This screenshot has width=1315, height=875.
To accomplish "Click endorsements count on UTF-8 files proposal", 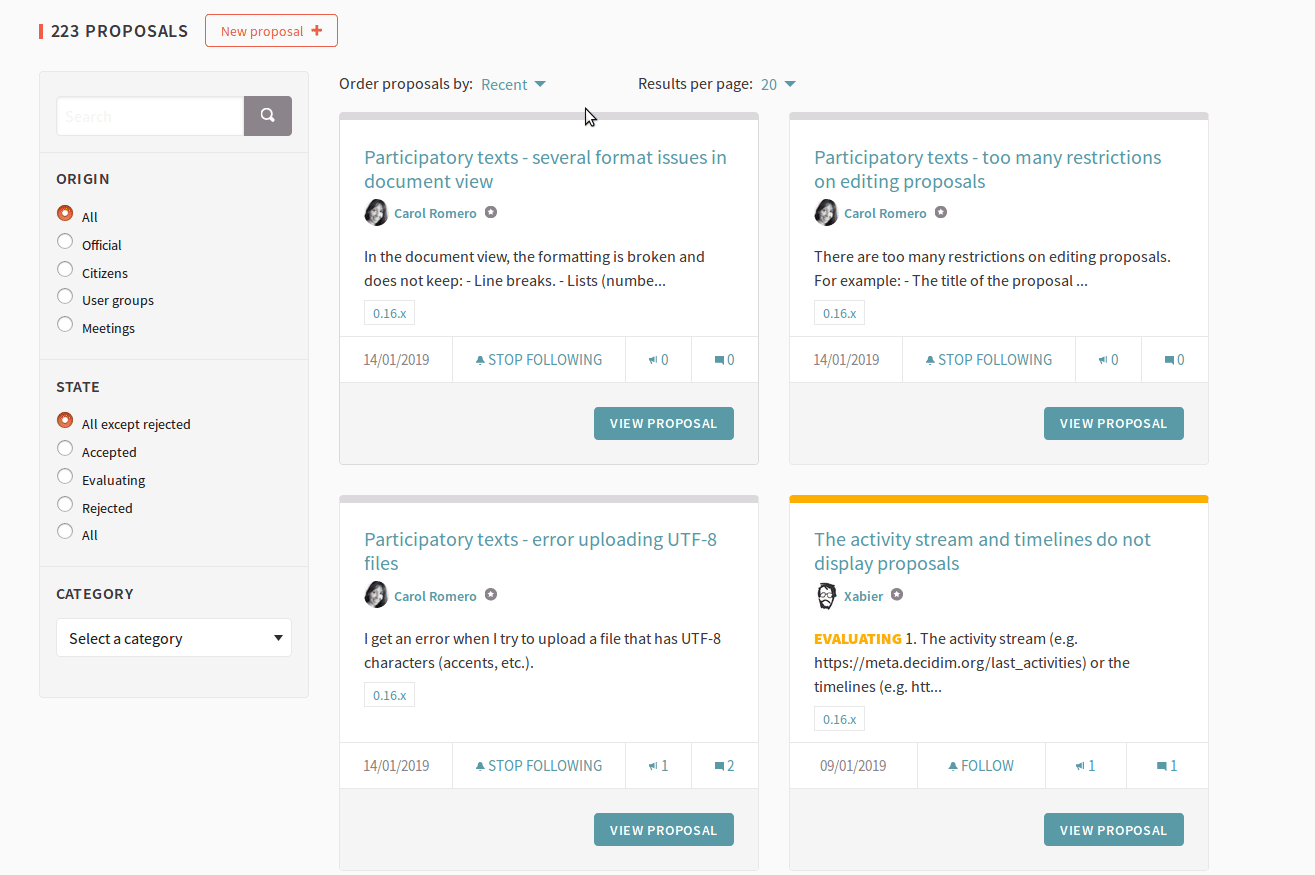I will click(x=658, y=766).
